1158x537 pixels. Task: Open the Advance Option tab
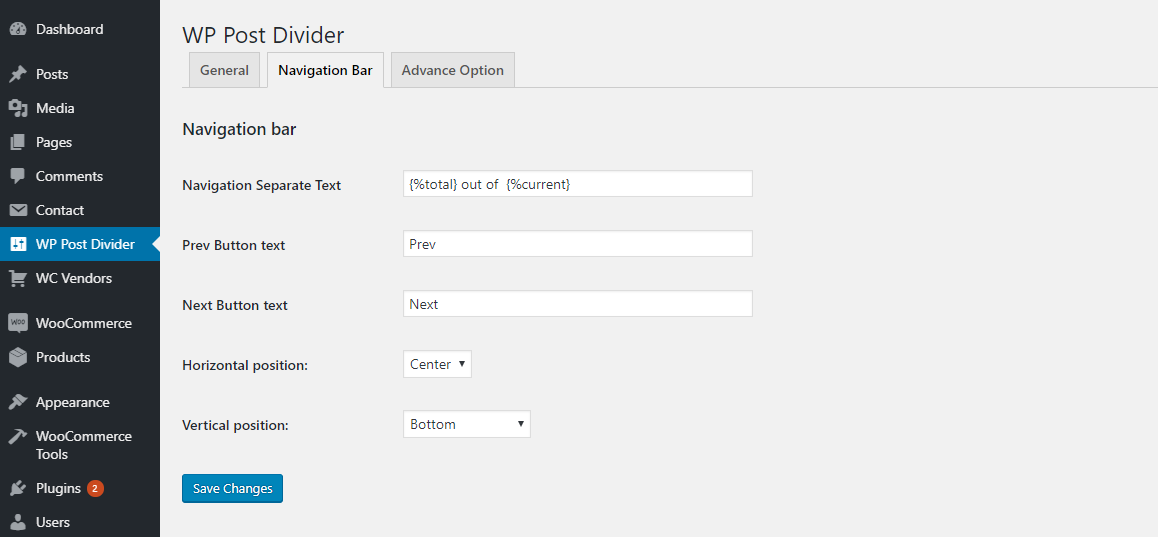coord(452,71)
